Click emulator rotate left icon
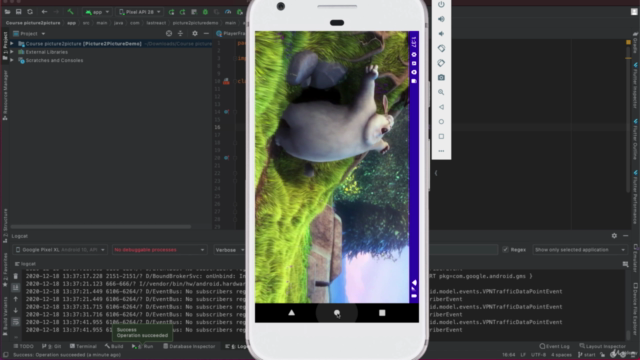 pyautogui.click(x=441, y=48)
